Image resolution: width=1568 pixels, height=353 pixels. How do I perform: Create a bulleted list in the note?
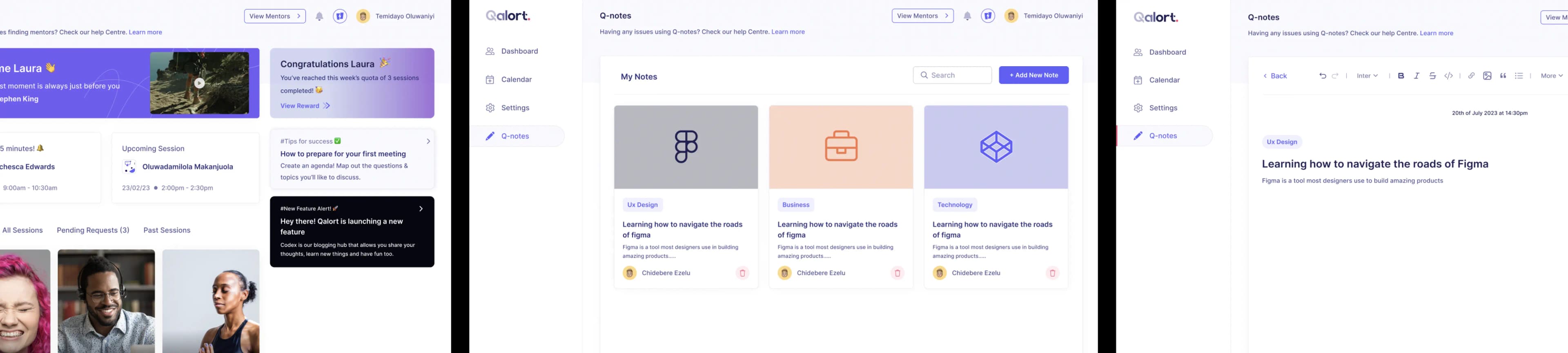click(x=1519, y=76)
